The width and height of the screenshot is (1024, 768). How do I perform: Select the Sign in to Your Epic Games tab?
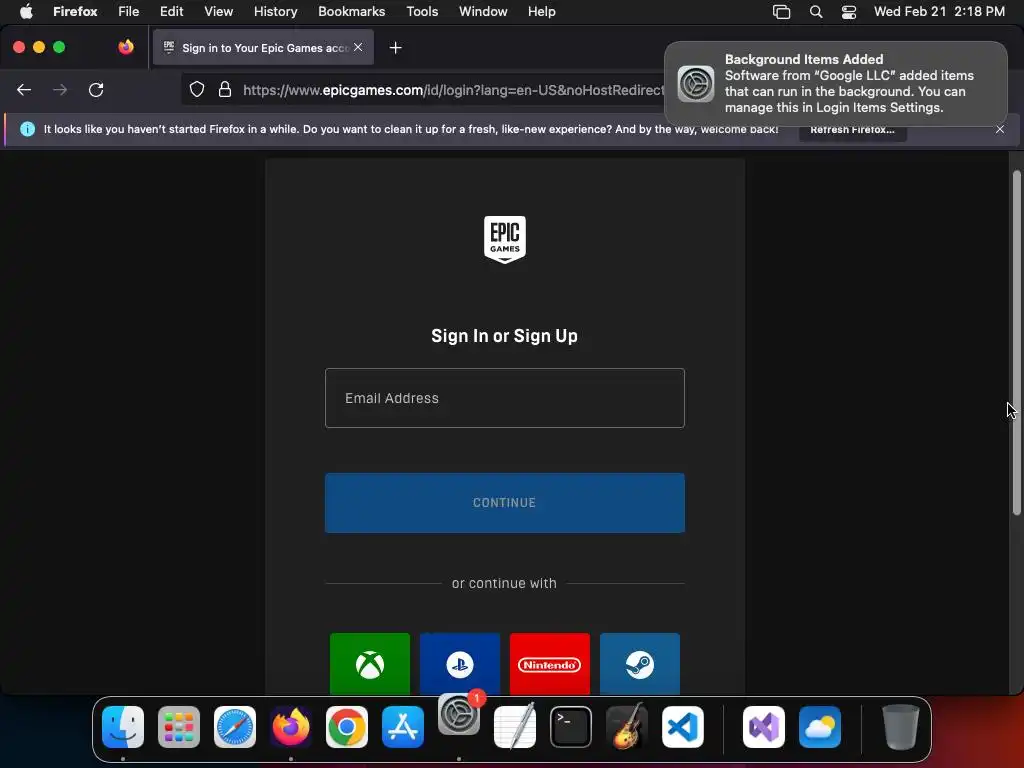tap(263, 48)
